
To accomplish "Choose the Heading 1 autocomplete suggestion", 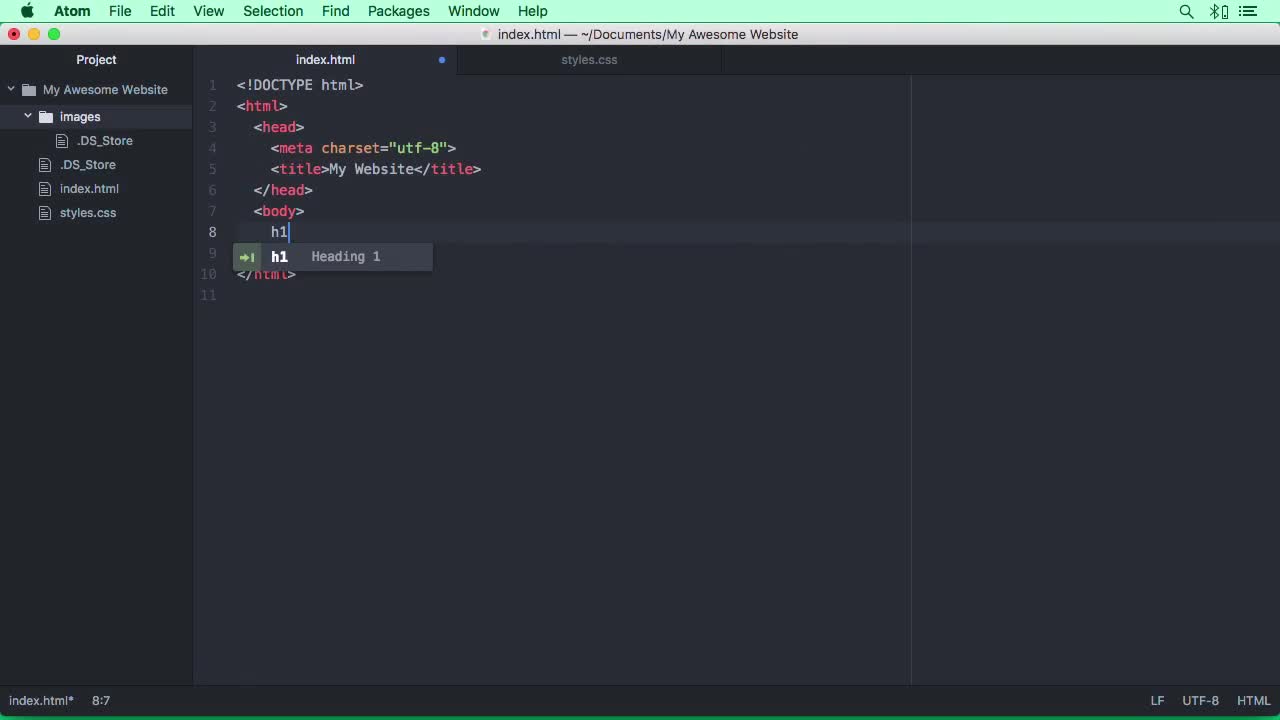I will (345, 256).
